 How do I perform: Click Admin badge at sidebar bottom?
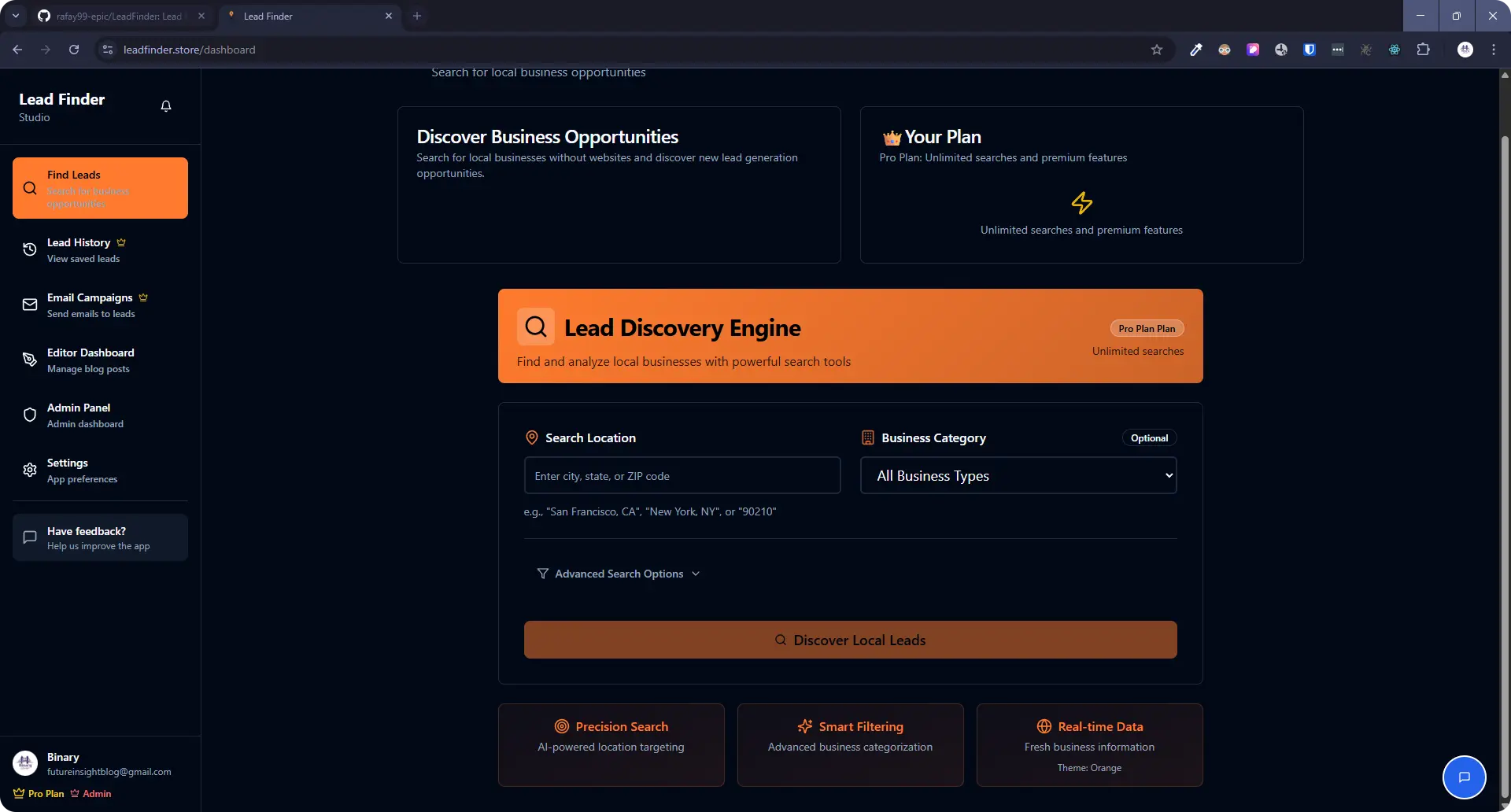(91, 793)
